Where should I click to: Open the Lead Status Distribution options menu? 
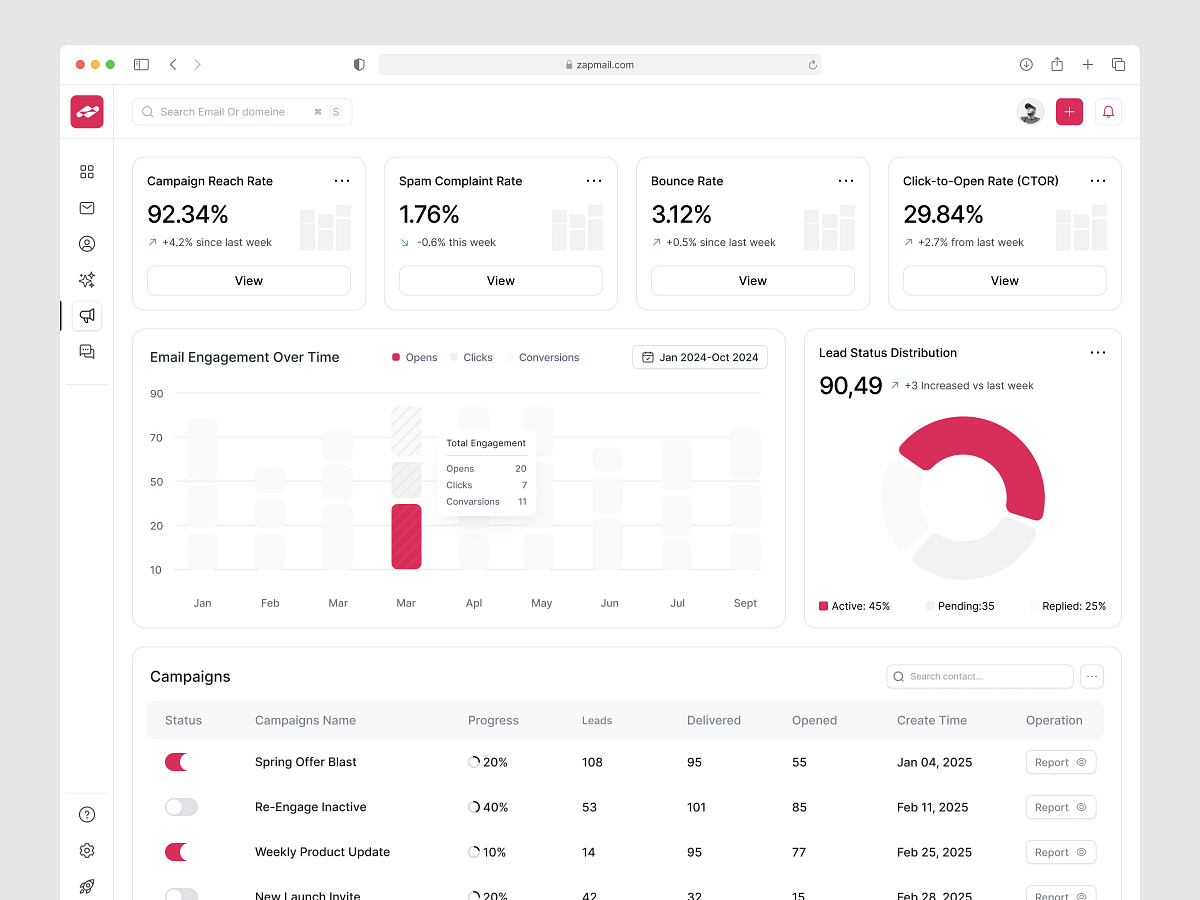coord(1098,352)
